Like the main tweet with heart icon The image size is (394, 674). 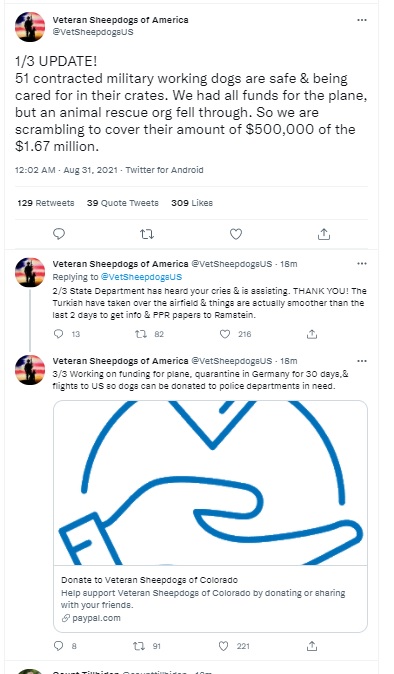point(235,234)
